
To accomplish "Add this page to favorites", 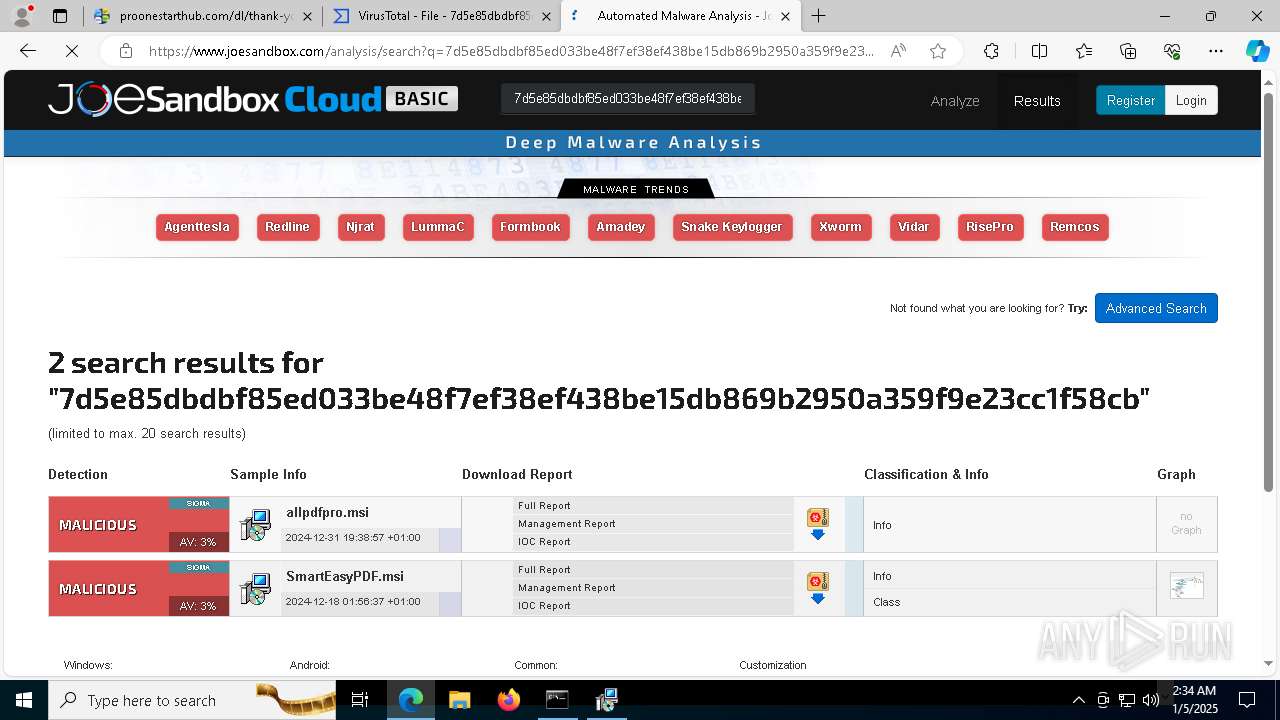I will pyautogui.click(x=938, y=51).
